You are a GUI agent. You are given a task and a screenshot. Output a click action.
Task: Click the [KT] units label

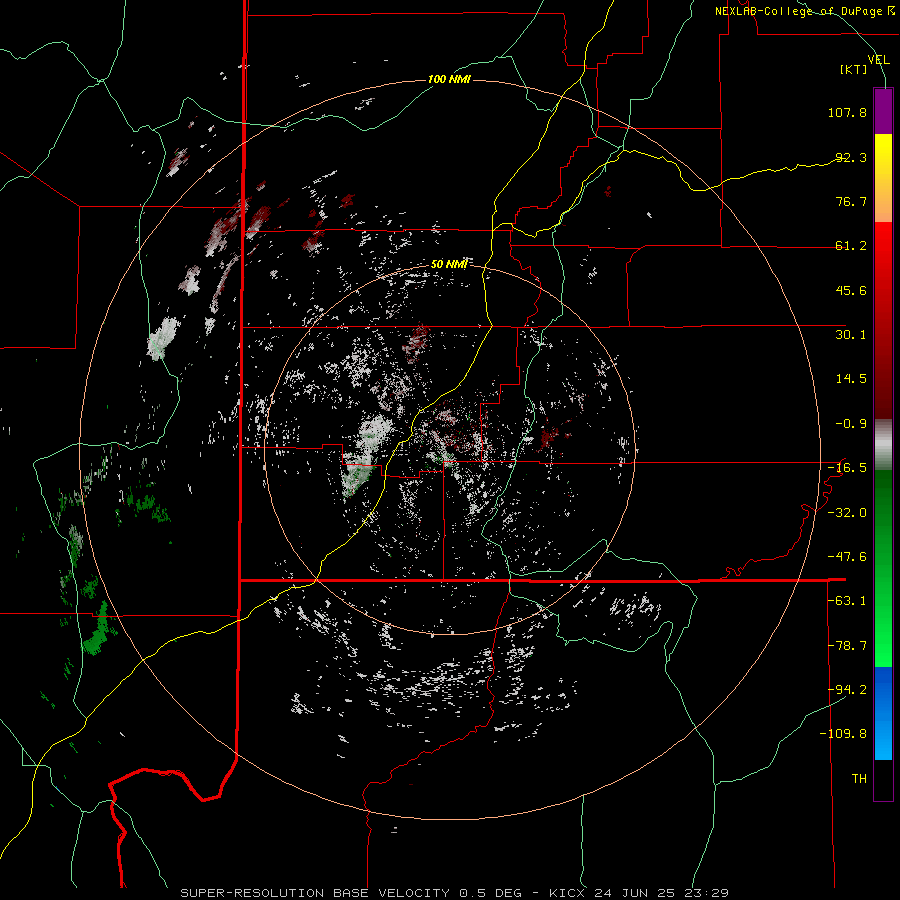coord(854,69)
